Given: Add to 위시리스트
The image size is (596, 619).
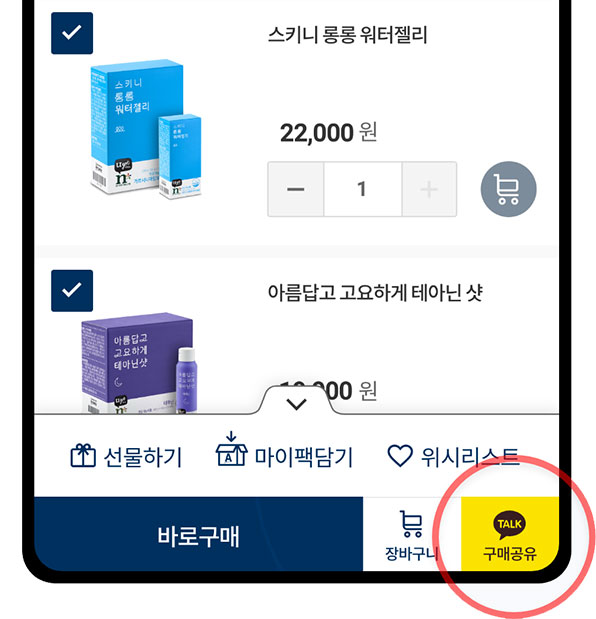Looking at the screenshot, I should (469, 457).
